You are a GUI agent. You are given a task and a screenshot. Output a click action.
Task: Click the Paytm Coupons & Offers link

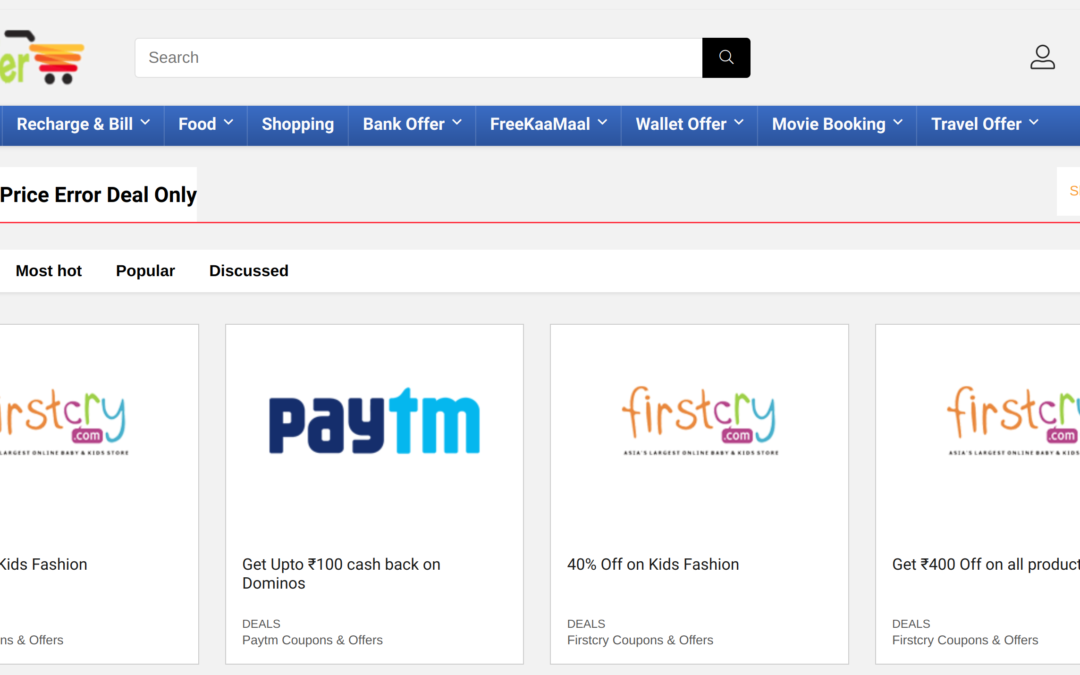tap(312, 640)
